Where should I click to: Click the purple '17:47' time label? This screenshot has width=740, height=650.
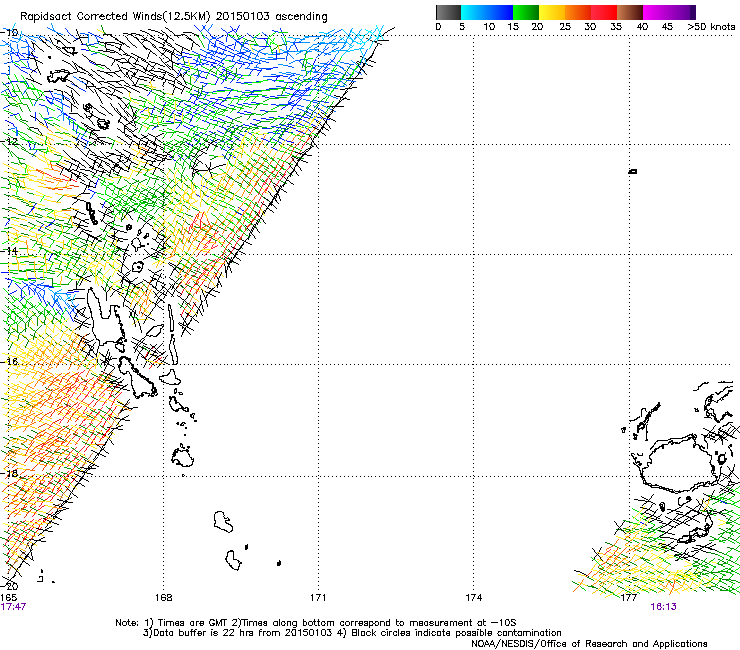point(13,607)
